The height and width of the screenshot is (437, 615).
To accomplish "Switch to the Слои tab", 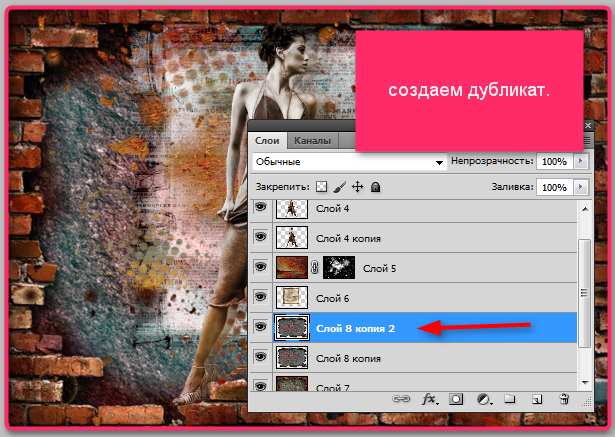I will 267,140.
